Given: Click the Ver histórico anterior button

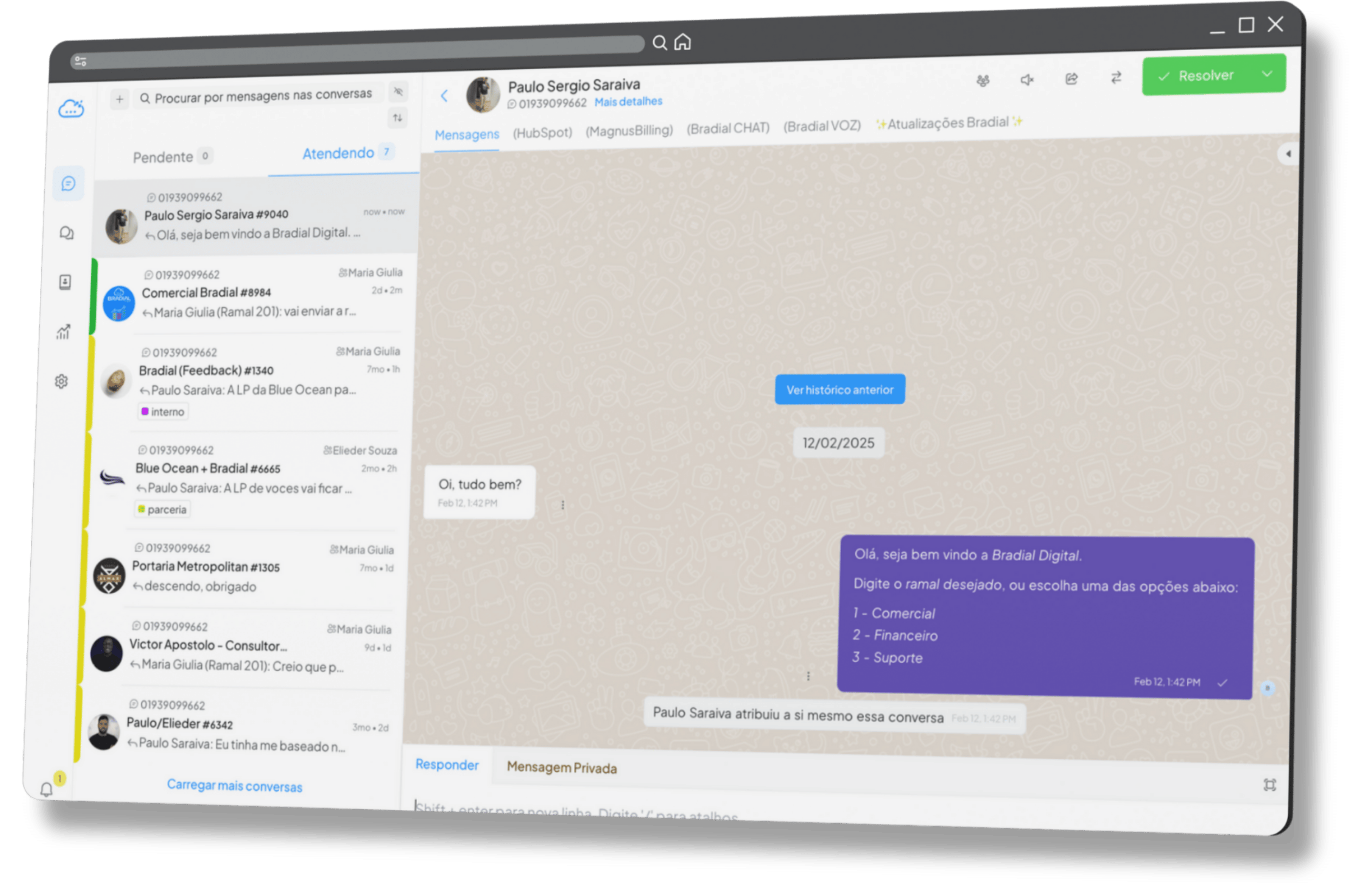Looking at the screenshot, I should [x=839, y=390].
